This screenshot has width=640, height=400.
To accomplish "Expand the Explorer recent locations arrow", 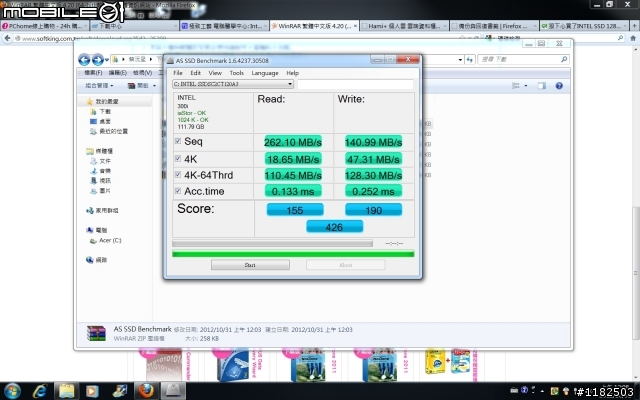I will 107,60.
